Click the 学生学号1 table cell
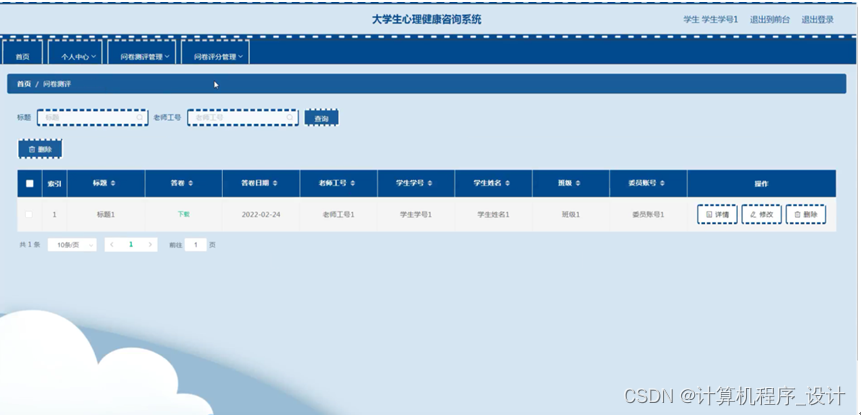 (x=416, y=215)
